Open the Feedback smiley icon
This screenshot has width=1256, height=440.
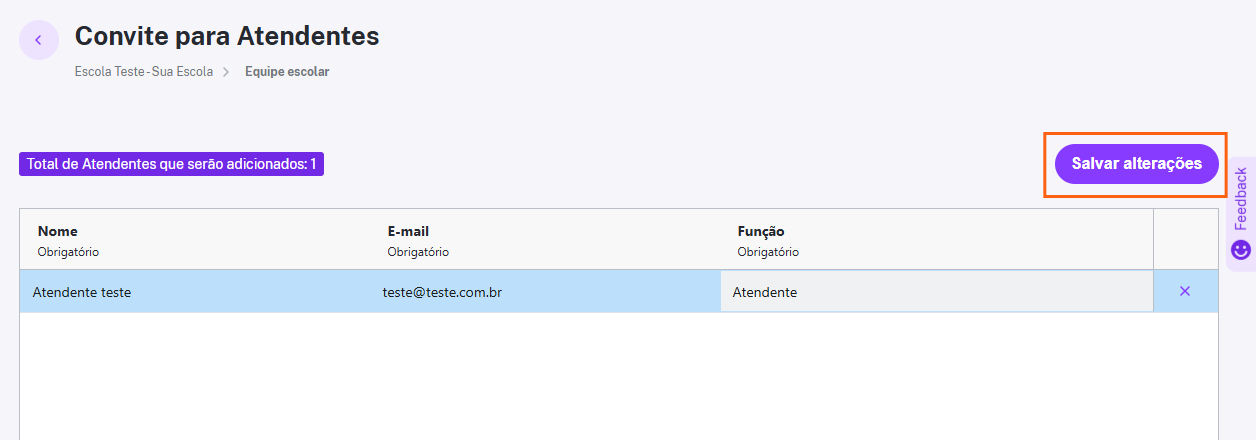click(1241, 250)
